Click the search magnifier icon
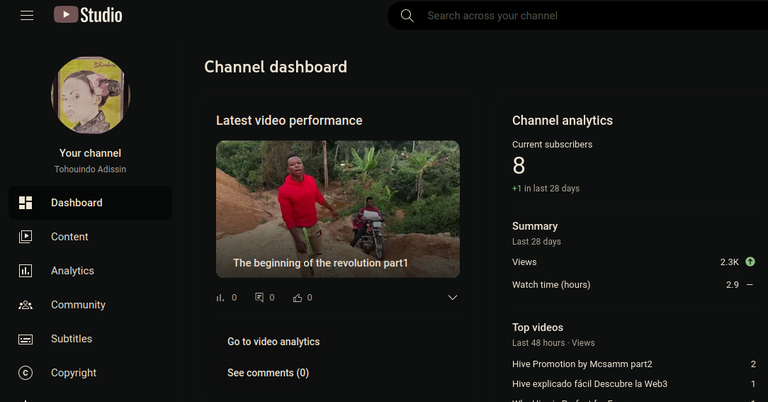The image size is (768, 402). click(407, 16)
